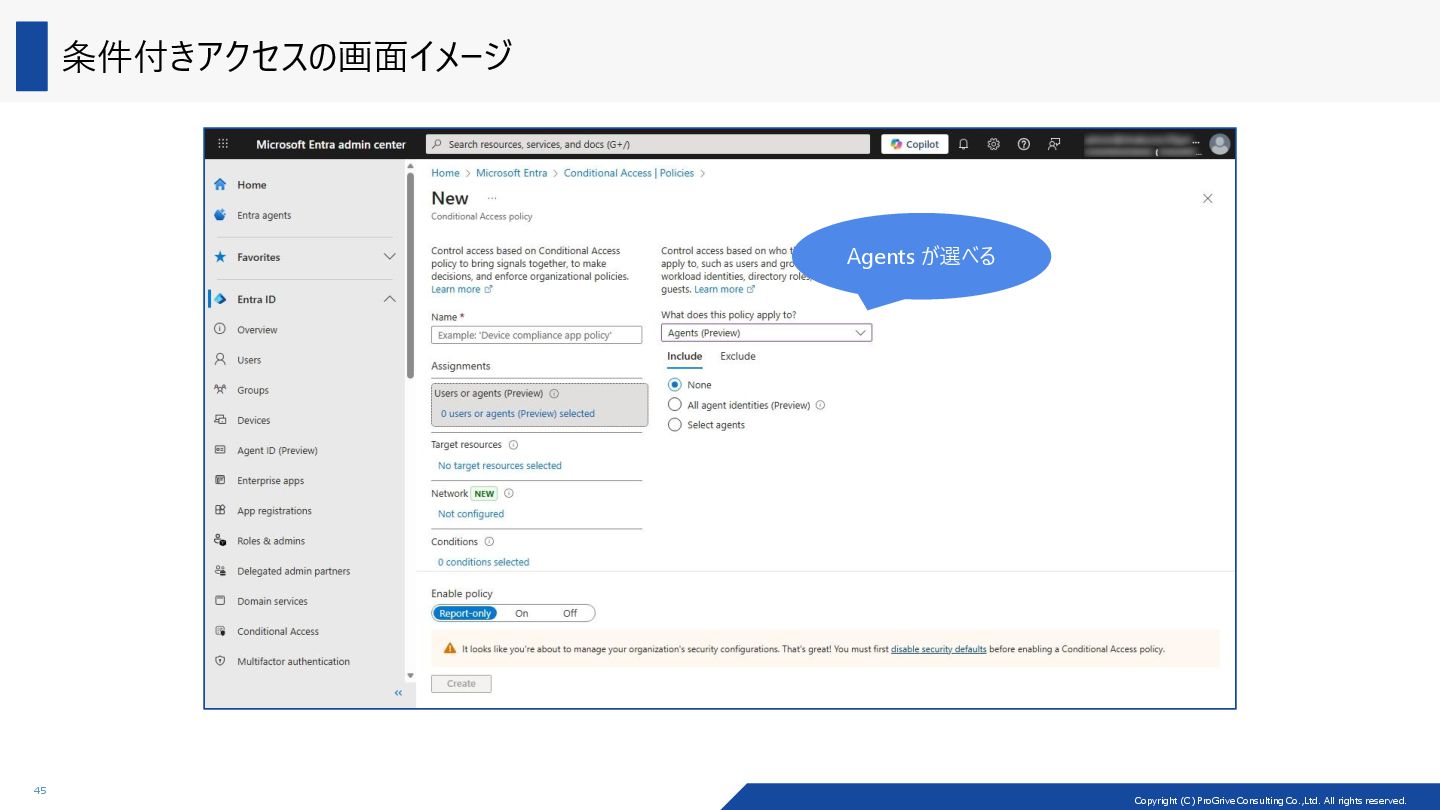This screenshot has height=810, width=1440.
Task: Click info icon next to Target resources
Action: tap(513, 445)
